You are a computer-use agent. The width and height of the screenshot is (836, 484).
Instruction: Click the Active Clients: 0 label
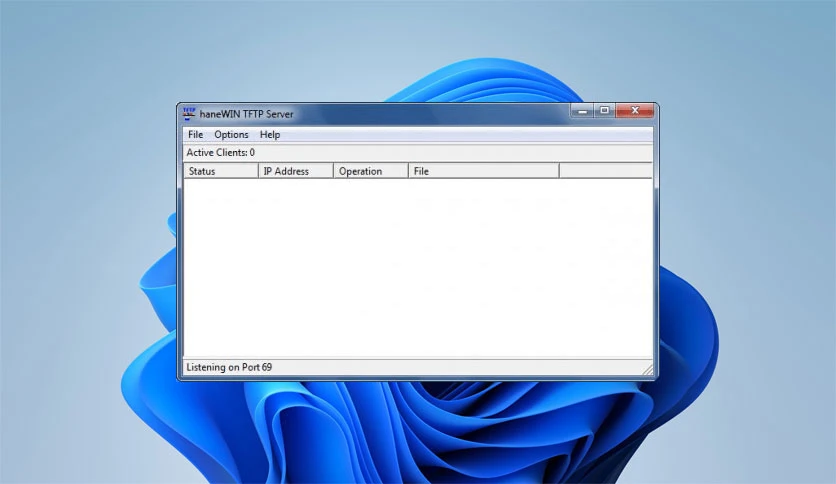pos(220,152)
